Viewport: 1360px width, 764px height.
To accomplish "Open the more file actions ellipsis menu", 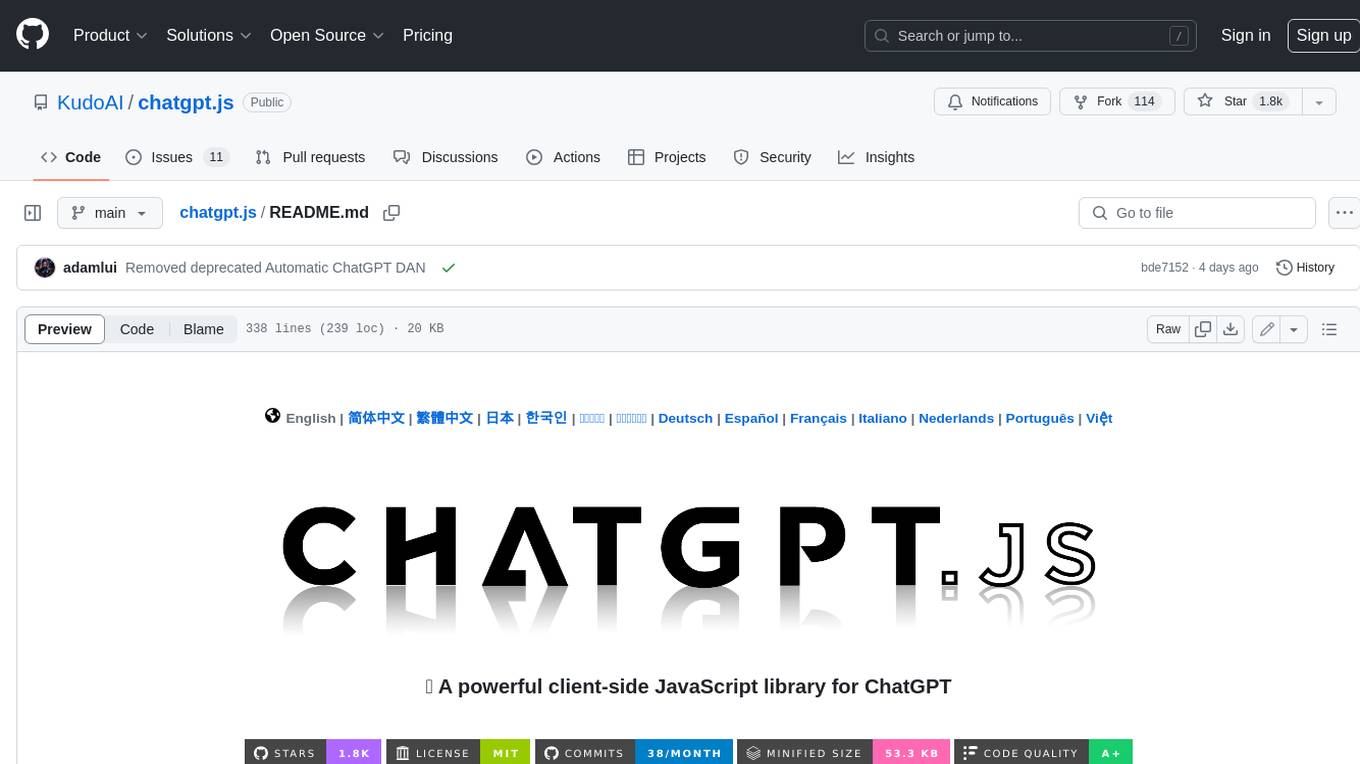I will tap(1344, 213).
